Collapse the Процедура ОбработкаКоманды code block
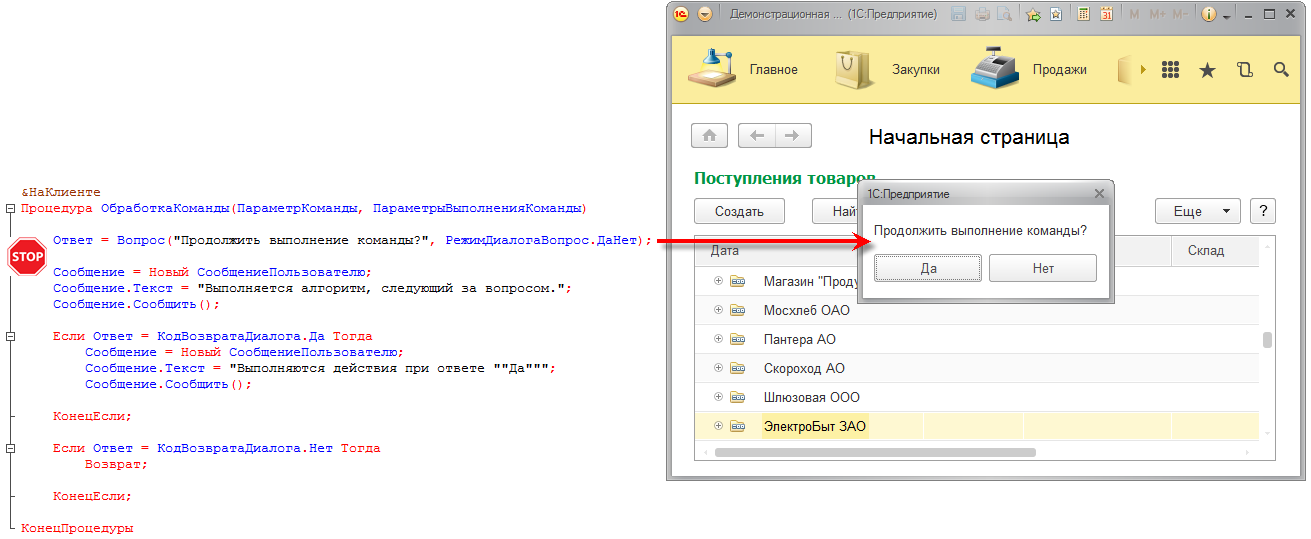The image size is (1311, 539). (10, 209)
